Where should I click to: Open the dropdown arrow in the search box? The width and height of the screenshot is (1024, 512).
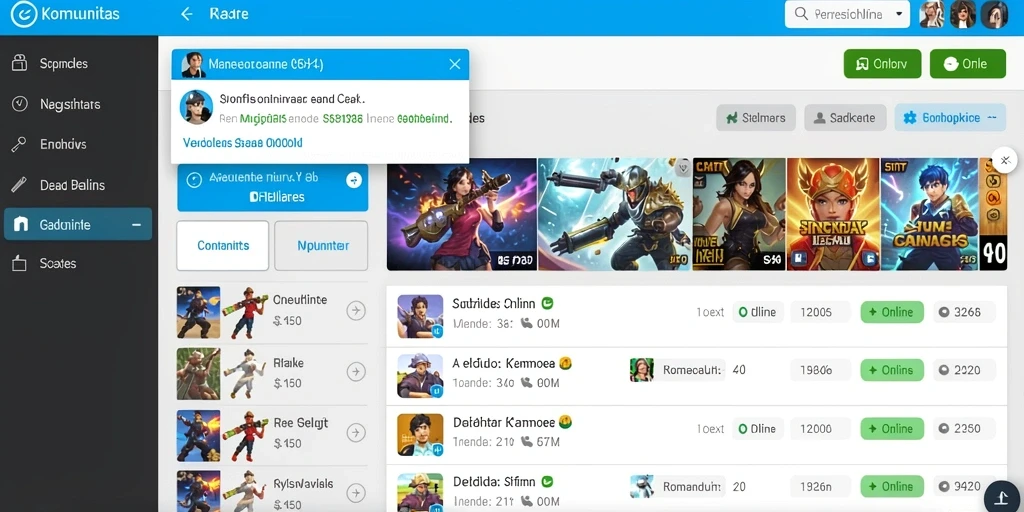(899, 14)
